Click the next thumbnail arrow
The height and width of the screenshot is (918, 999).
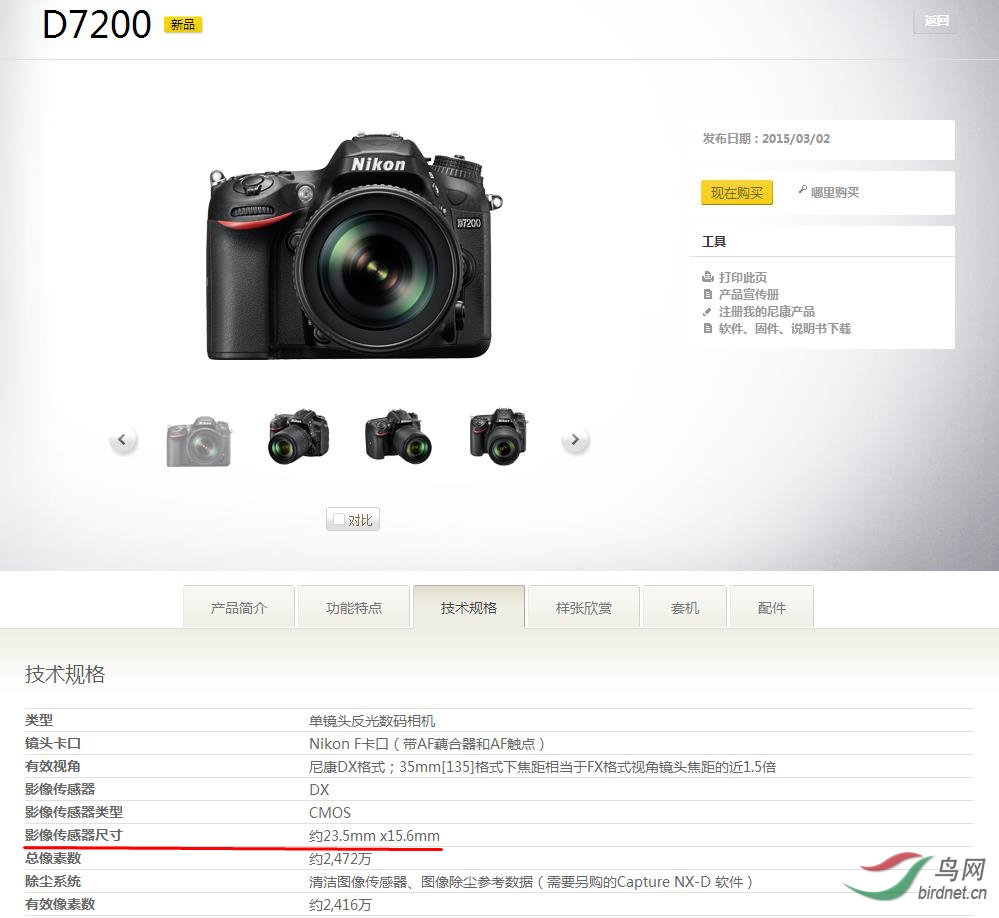pyautogui.click(x=575, y=440)
